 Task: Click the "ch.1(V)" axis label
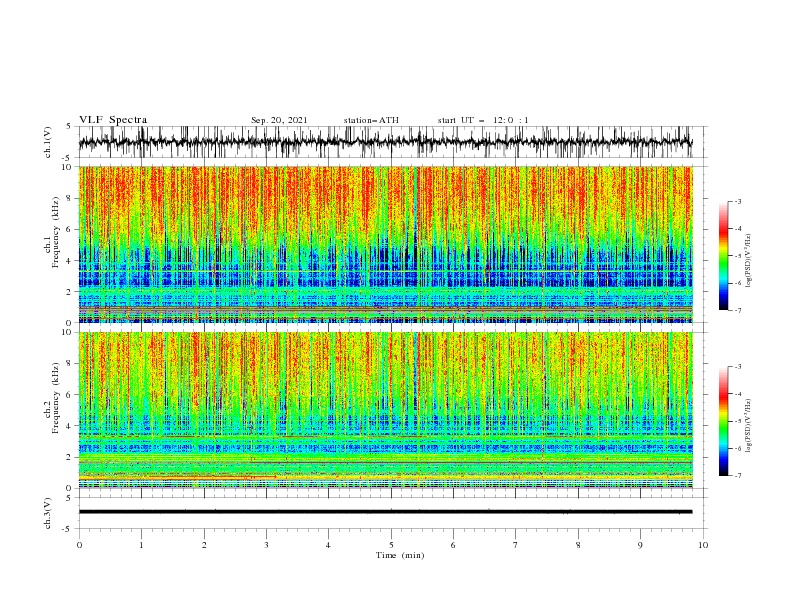coord(48,142)
